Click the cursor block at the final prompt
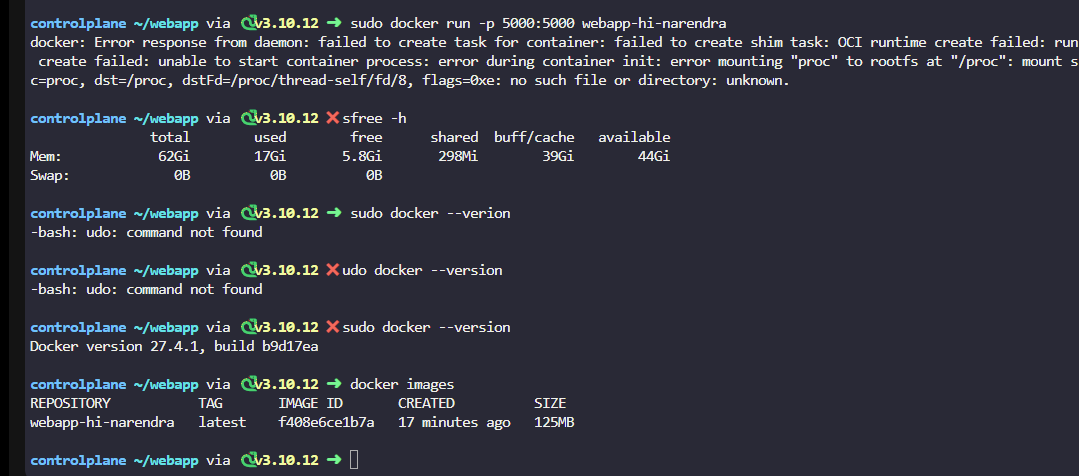The width and height of the screenshot is (1079, 476). click(354, 460)
